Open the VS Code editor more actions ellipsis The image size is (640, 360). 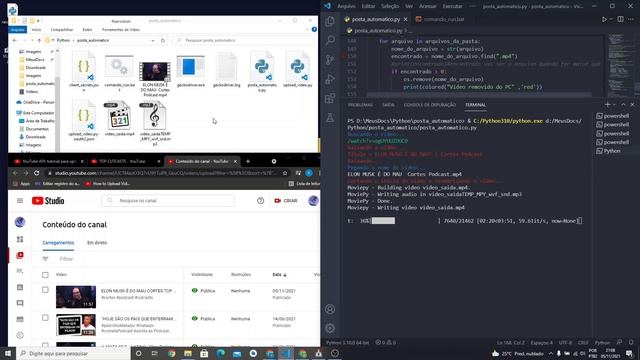tap(631, 19)
